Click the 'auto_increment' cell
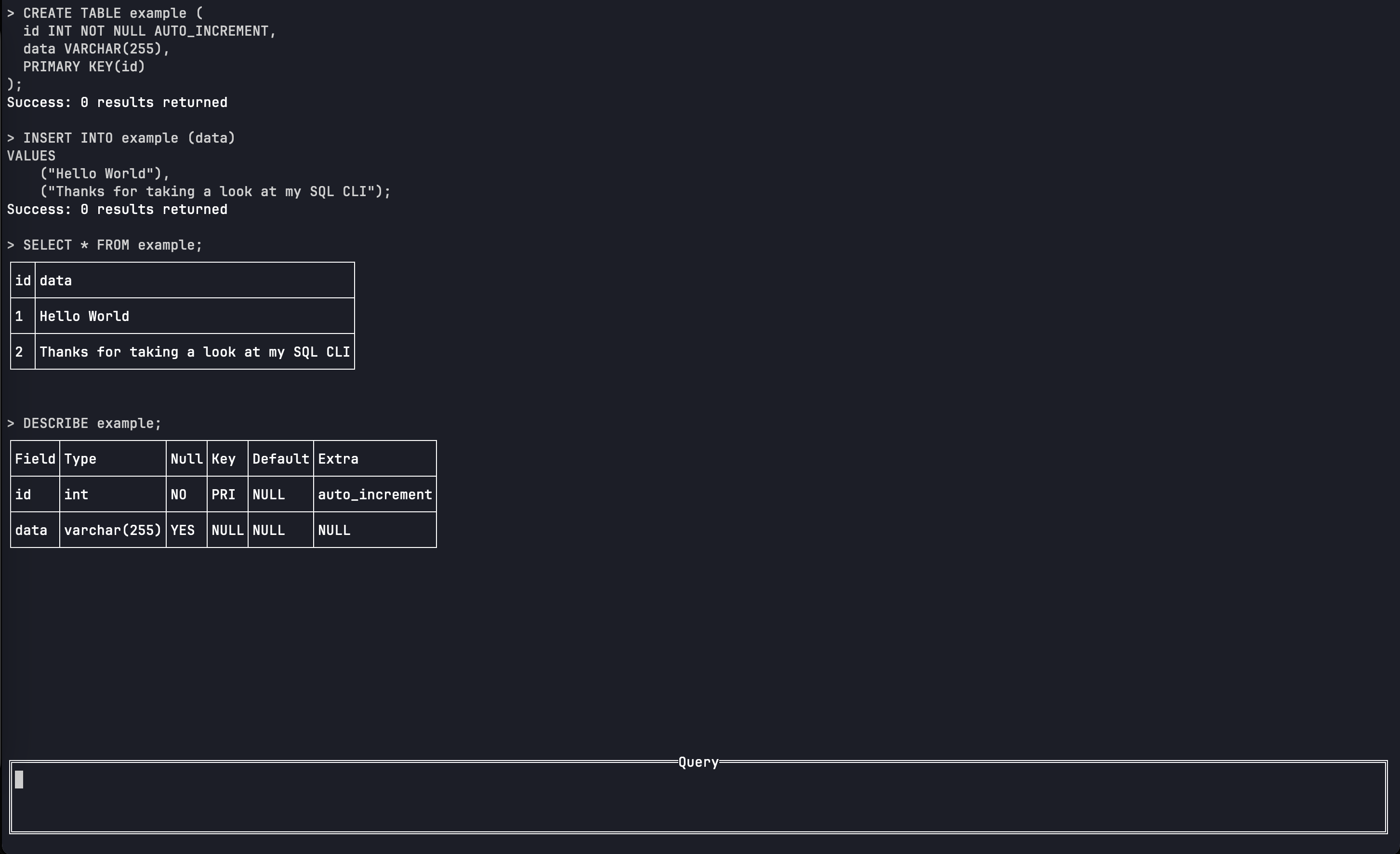The width and height of the screenshot is (1400, 854). pyautogui.click(x=374, y=494)
